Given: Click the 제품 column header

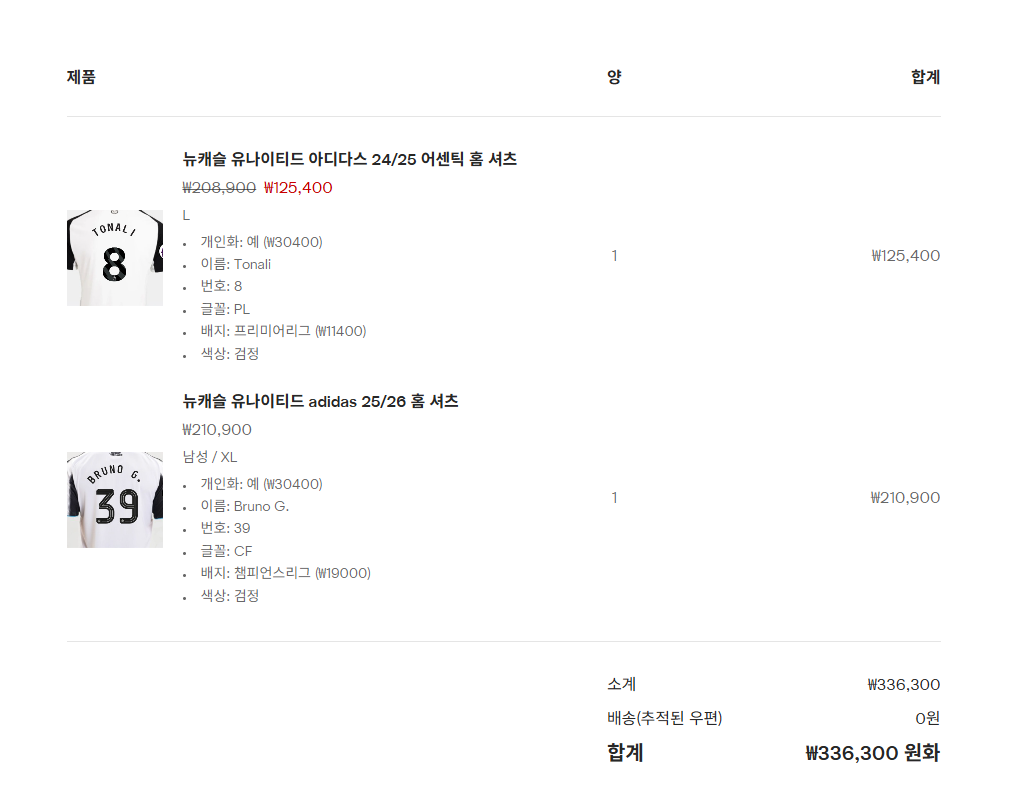Looking at the screenshot, I should coord(81,77).
